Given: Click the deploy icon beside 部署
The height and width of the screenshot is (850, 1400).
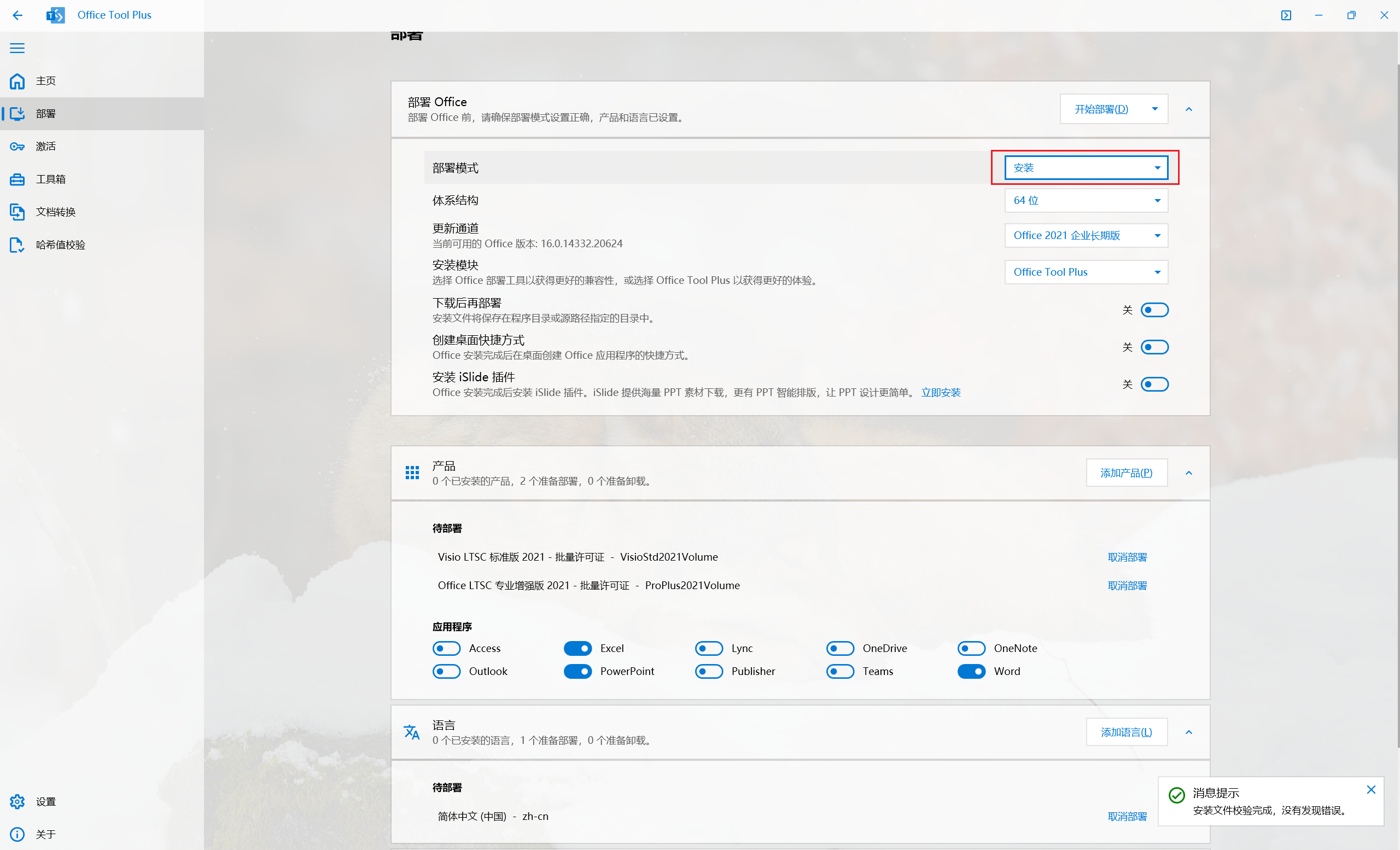Looking at the screenshot, I should point(17,114).
